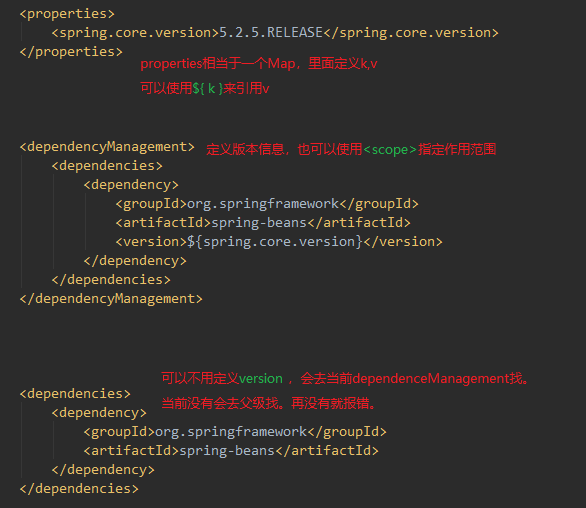Click the second opening dependency tag
The height and width of the screenshot is (508, 586).
pyautogui.click(x=99, y=413)
